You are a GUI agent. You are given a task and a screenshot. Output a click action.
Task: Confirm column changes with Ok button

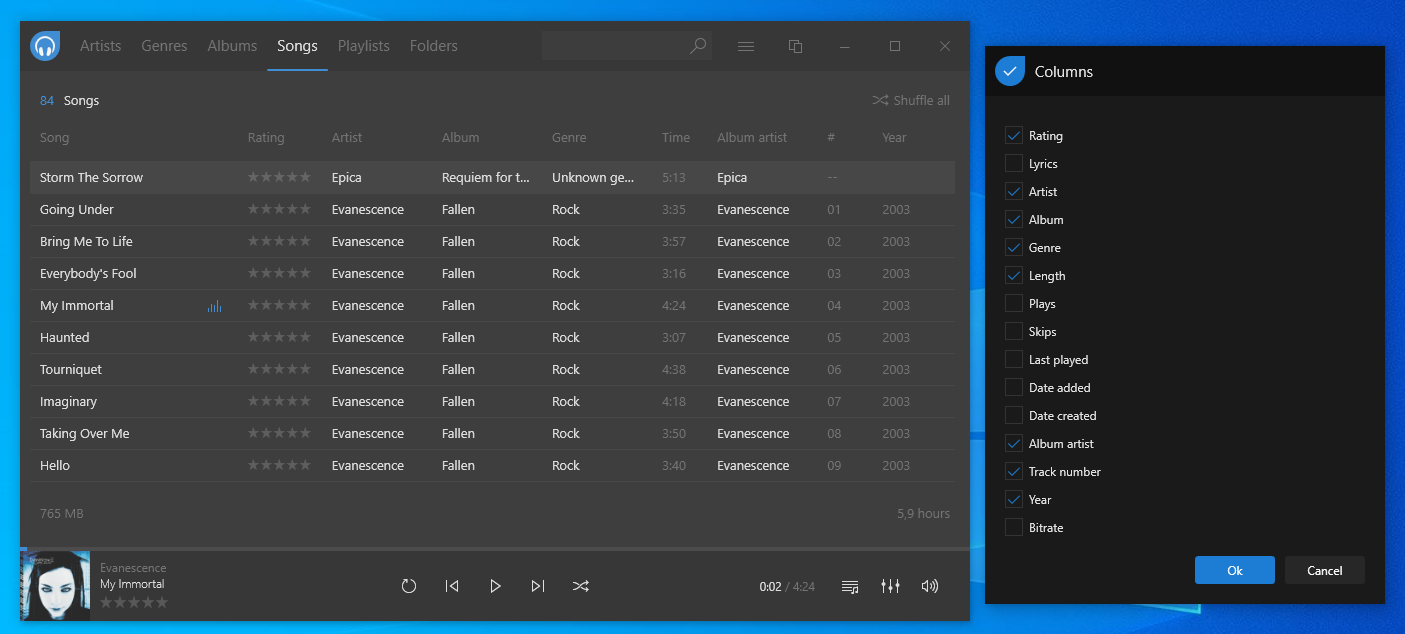point(1234,569)
